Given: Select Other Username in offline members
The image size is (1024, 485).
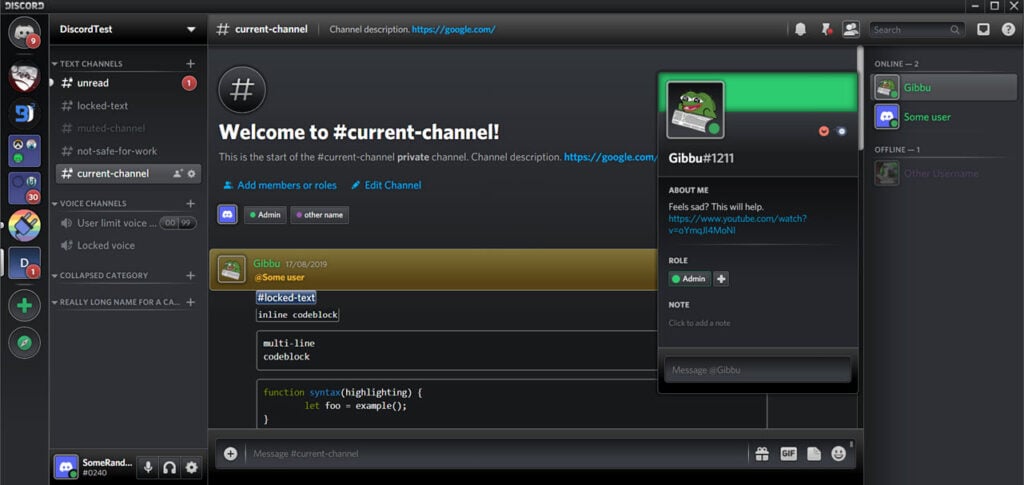Looking at the screenshot, I should point(944,174).
